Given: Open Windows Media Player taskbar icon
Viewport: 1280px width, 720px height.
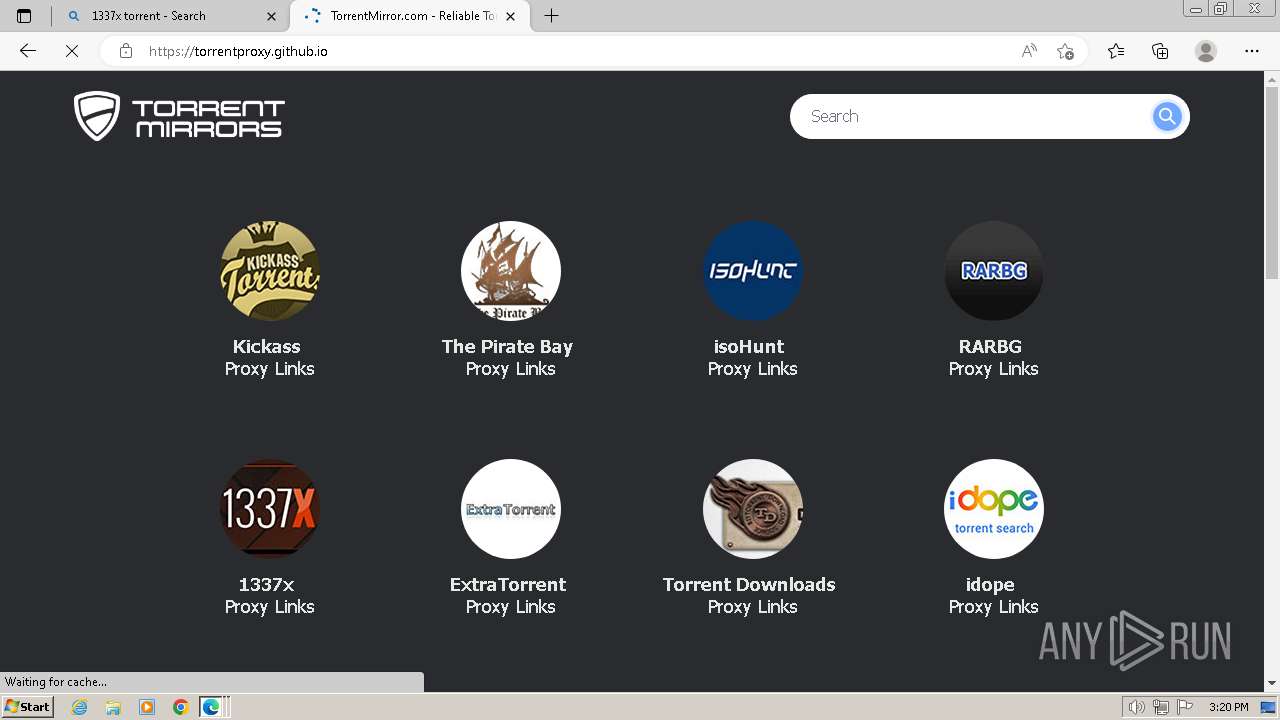Looking at the screenshot, I should pos(147,707).
